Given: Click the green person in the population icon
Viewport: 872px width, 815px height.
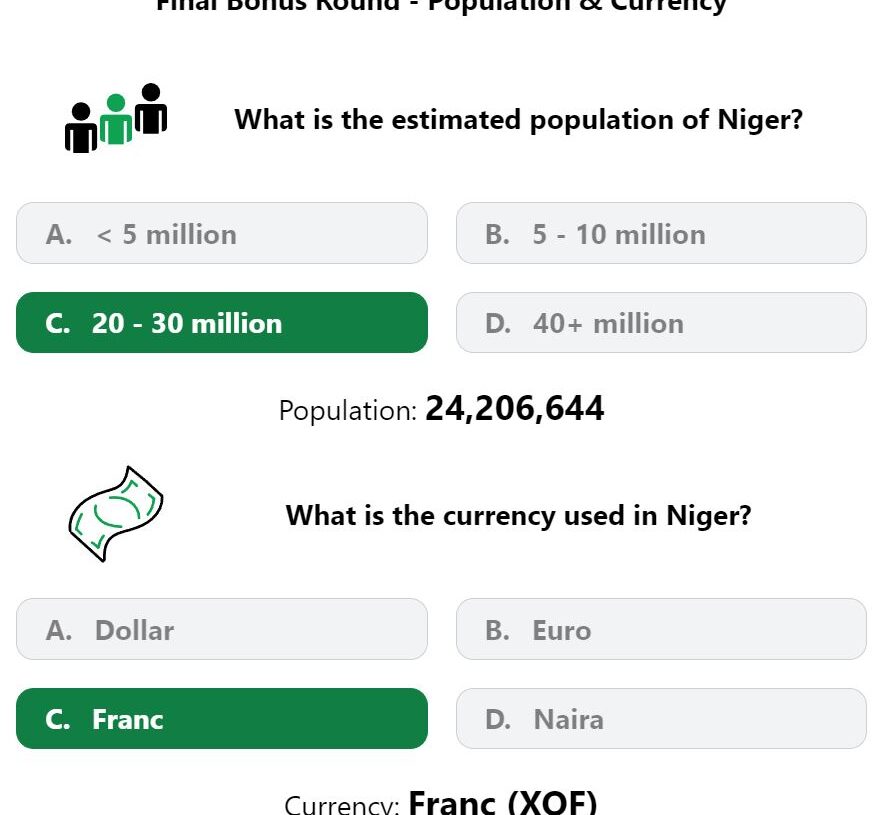Looking at the screenshot, I should point(116,119).
